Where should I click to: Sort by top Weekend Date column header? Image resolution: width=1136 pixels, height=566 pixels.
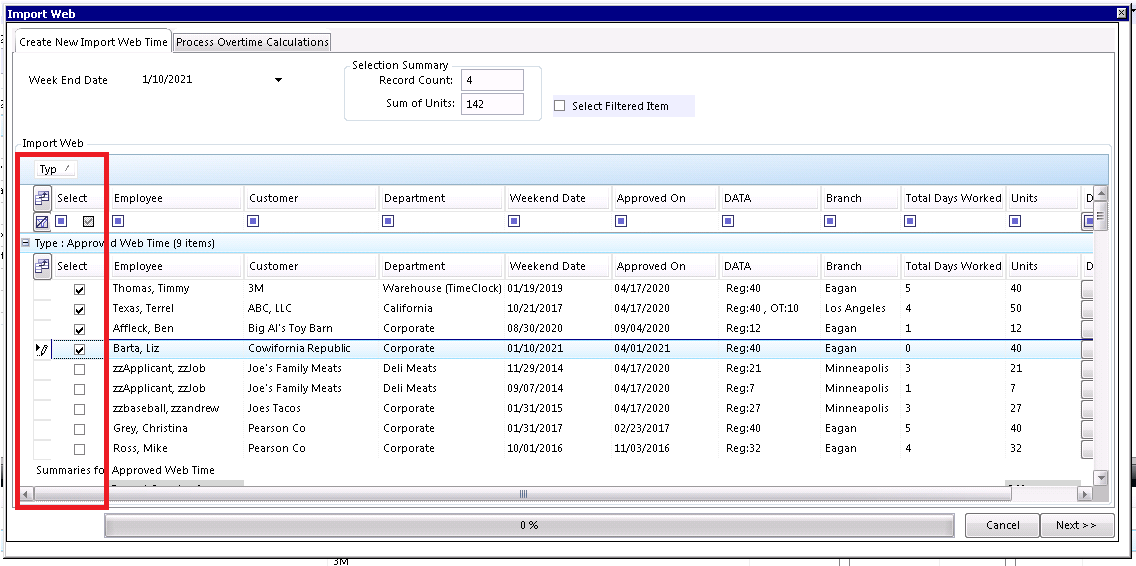[558, 198]
